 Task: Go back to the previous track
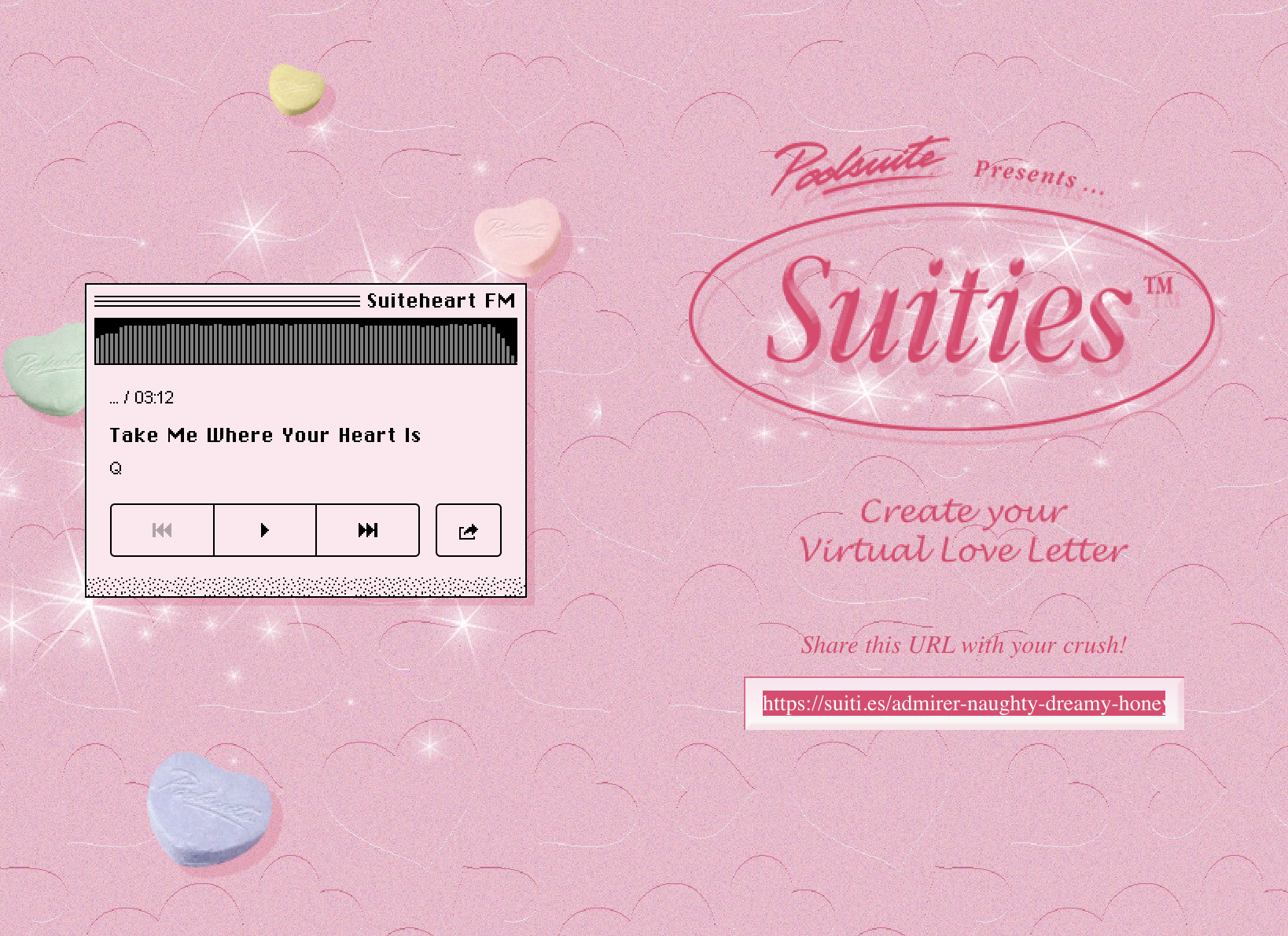161,530
